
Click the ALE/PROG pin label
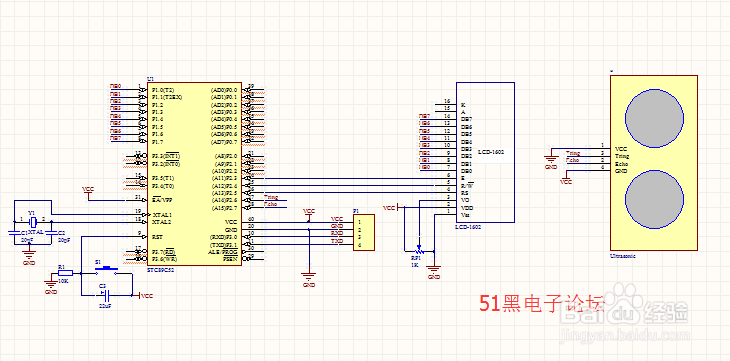tap(222, 252)
